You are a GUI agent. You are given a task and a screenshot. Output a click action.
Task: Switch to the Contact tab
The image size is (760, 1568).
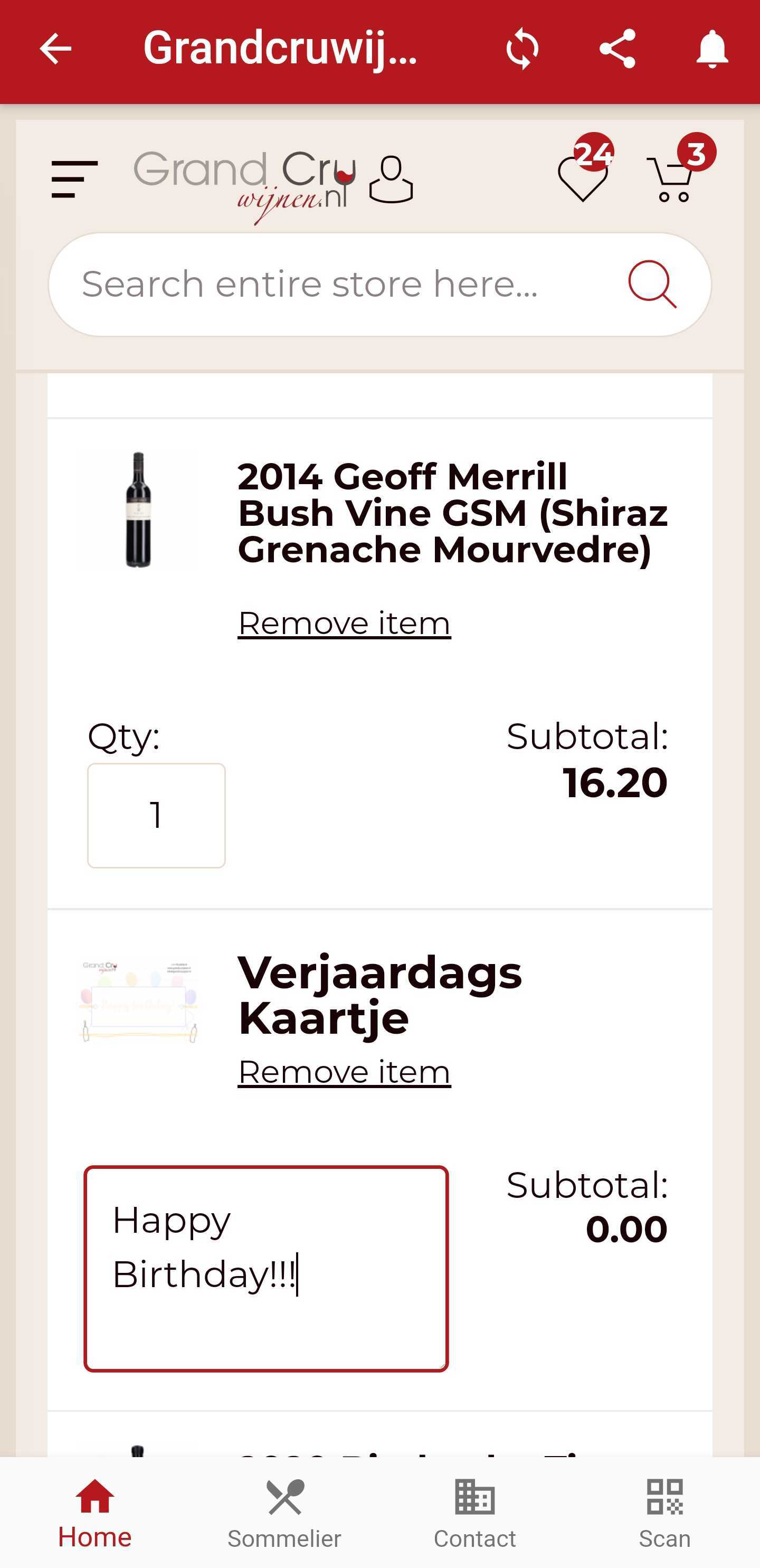(x=474, y=1513)
